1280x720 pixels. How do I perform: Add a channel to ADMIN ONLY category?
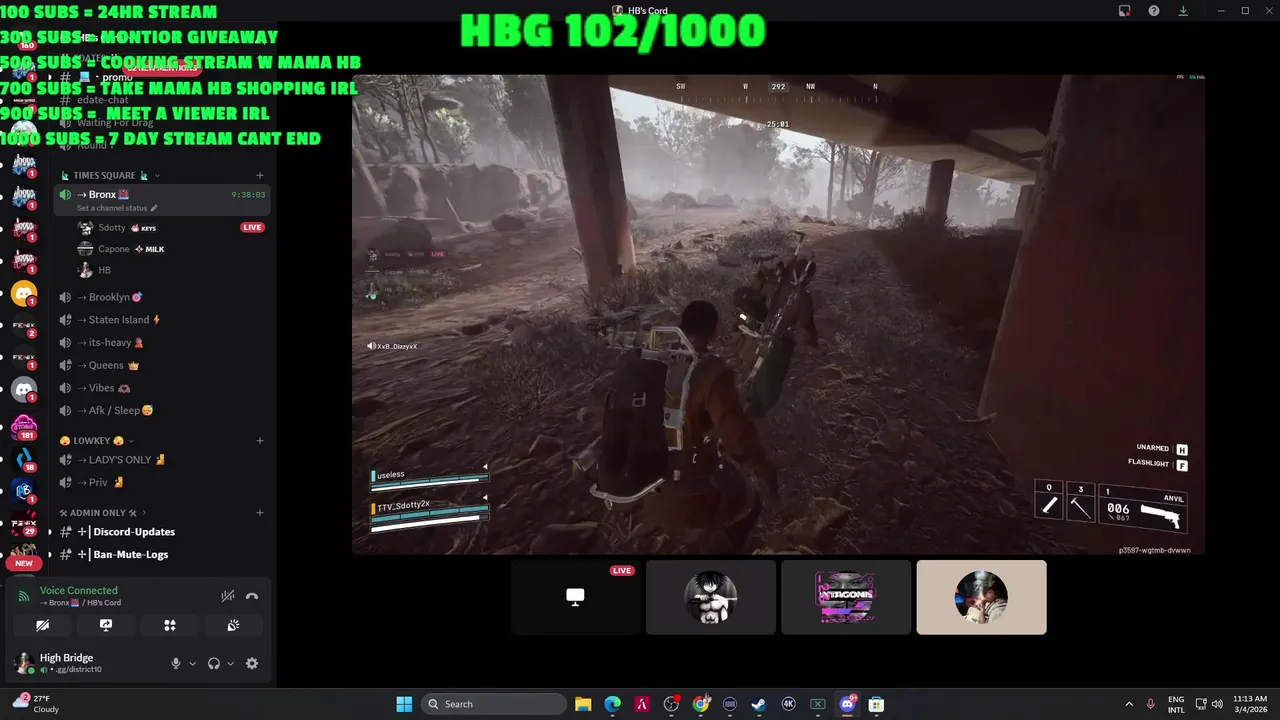pos(260,513)
